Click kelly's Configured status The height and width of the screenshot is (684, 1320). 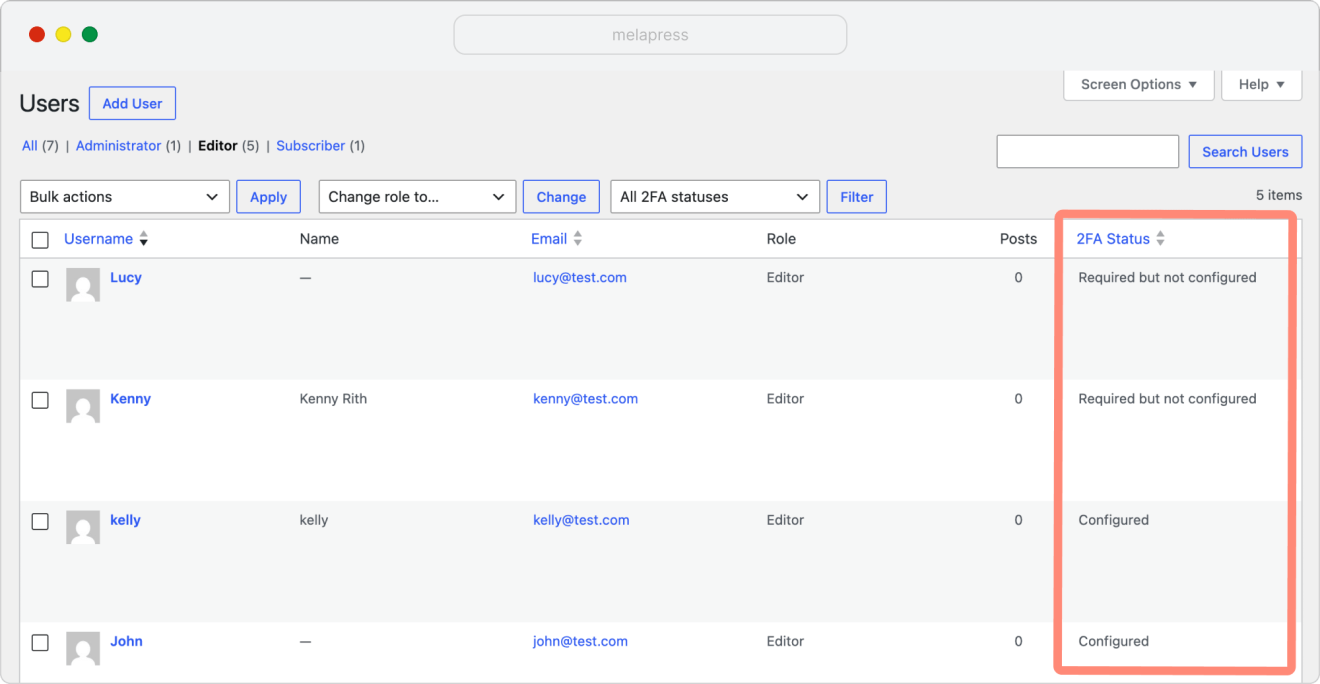1113,520
